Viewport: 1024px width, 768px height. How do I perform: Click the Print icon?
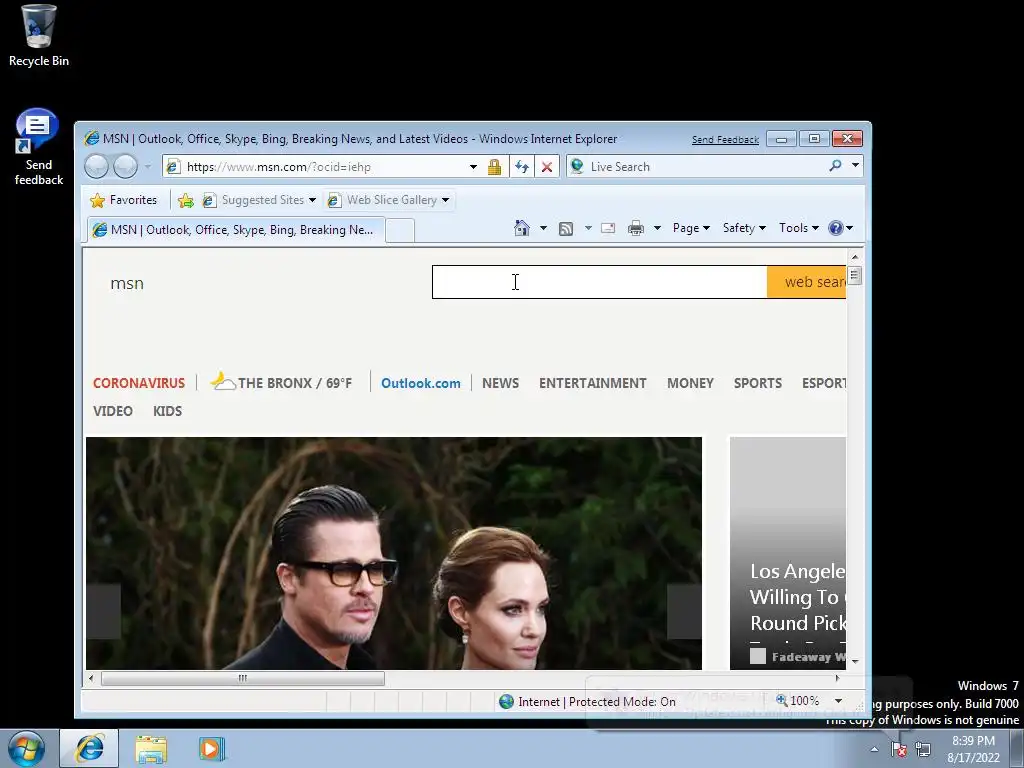(x=635, y=228)
